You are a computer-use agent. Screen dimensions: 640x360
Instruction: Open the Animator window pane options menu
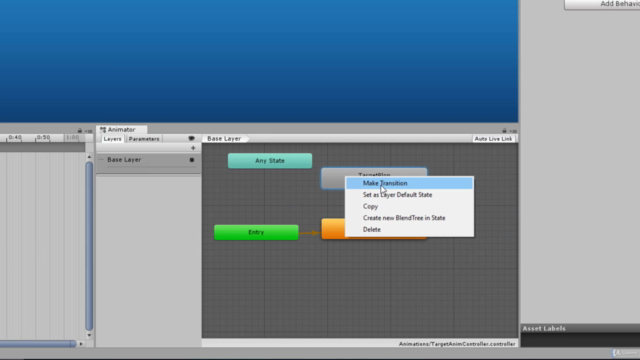pyautogui.click(x=513, y=131)
